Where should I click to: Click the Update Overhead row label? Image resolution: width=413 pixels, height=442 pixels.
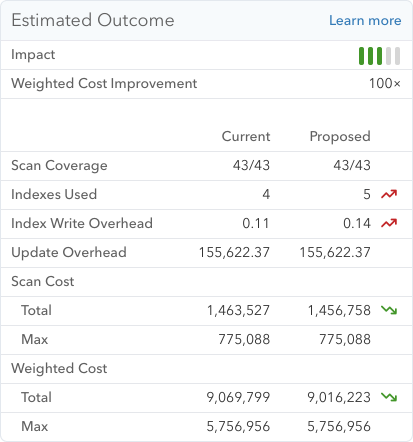69,252
